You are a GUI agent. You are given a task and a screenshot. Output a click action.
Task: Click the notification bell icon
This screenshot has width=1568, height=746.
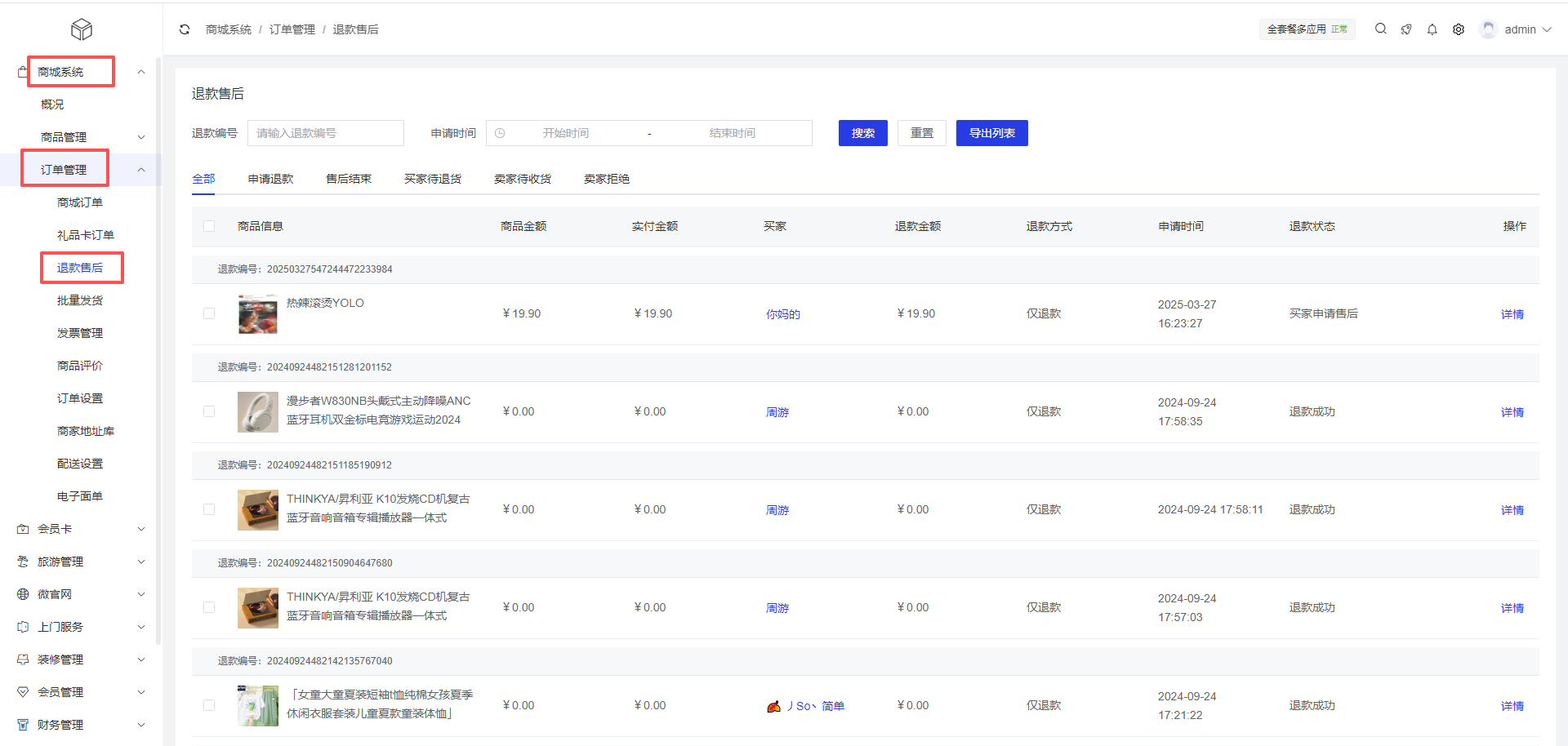1432,29
